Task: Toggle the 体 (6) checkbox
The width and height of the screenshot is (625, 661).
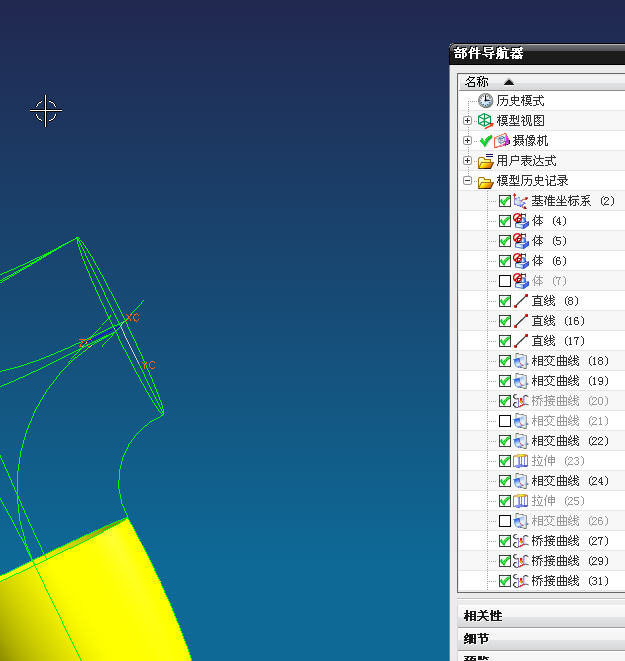Action: click(x=504, y=261)
